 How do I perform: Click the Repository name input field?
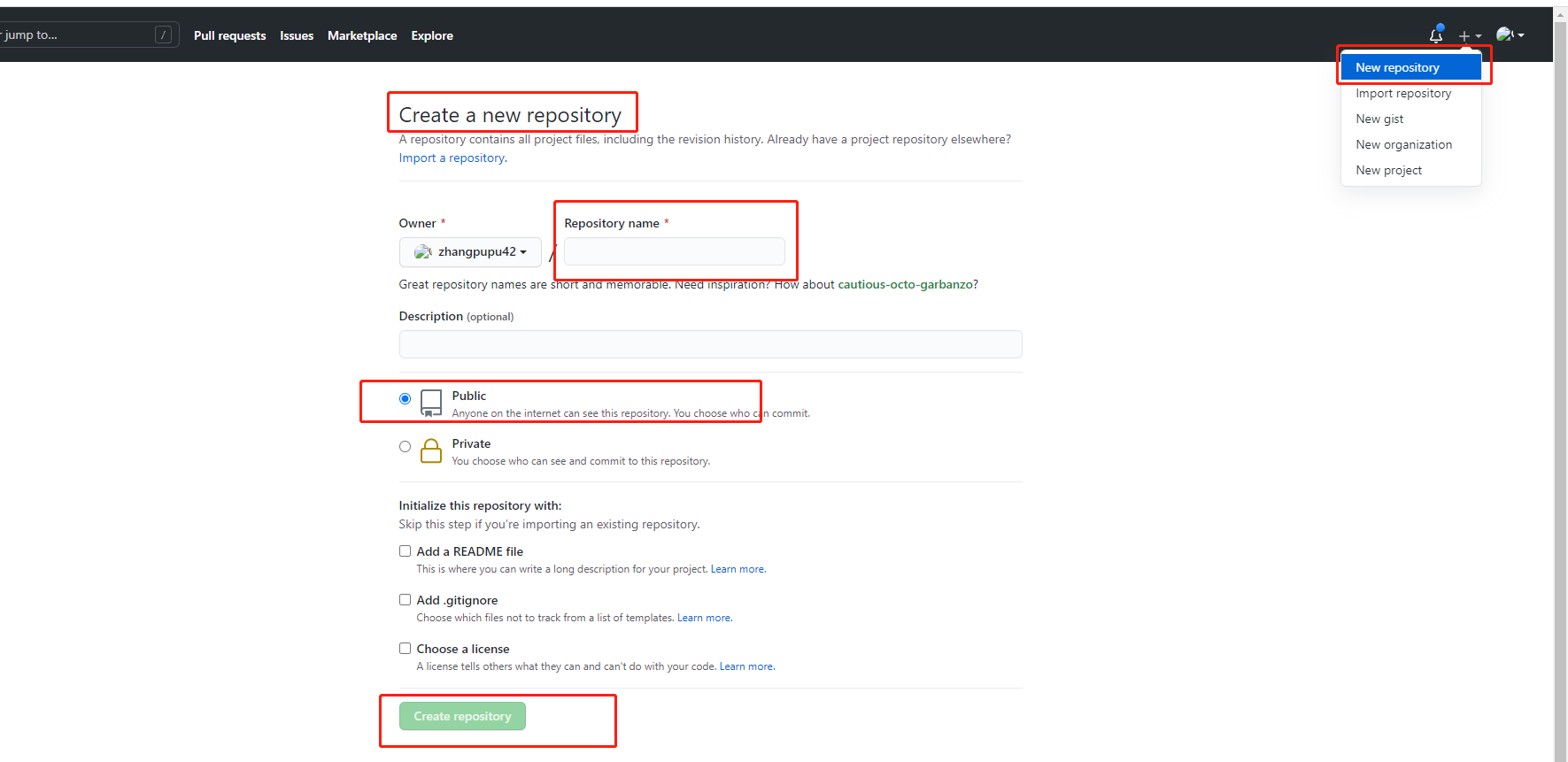[x=675, y=251]
